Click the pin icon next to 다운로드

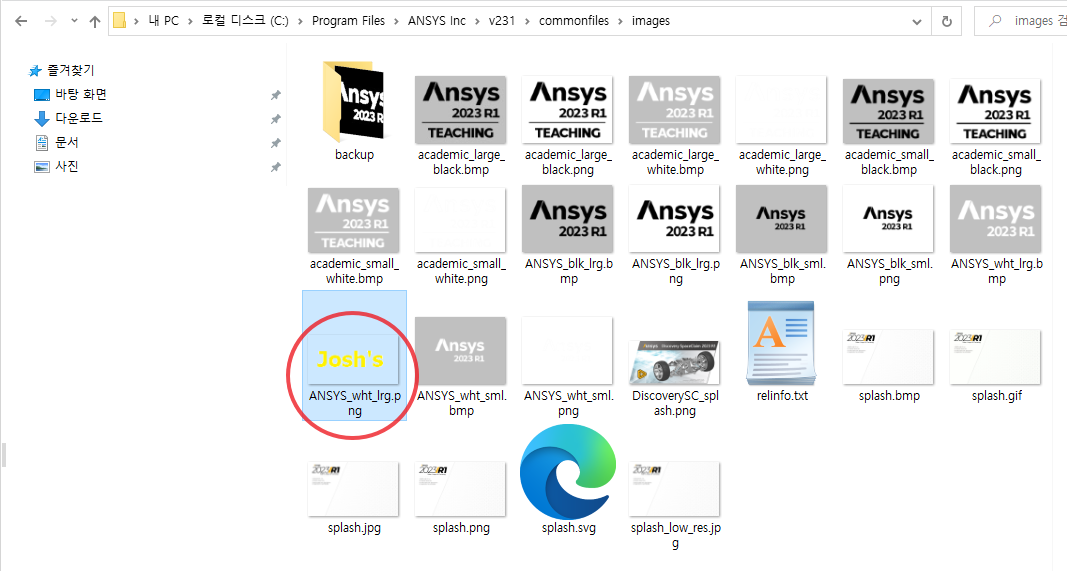(x=276, y=119)
